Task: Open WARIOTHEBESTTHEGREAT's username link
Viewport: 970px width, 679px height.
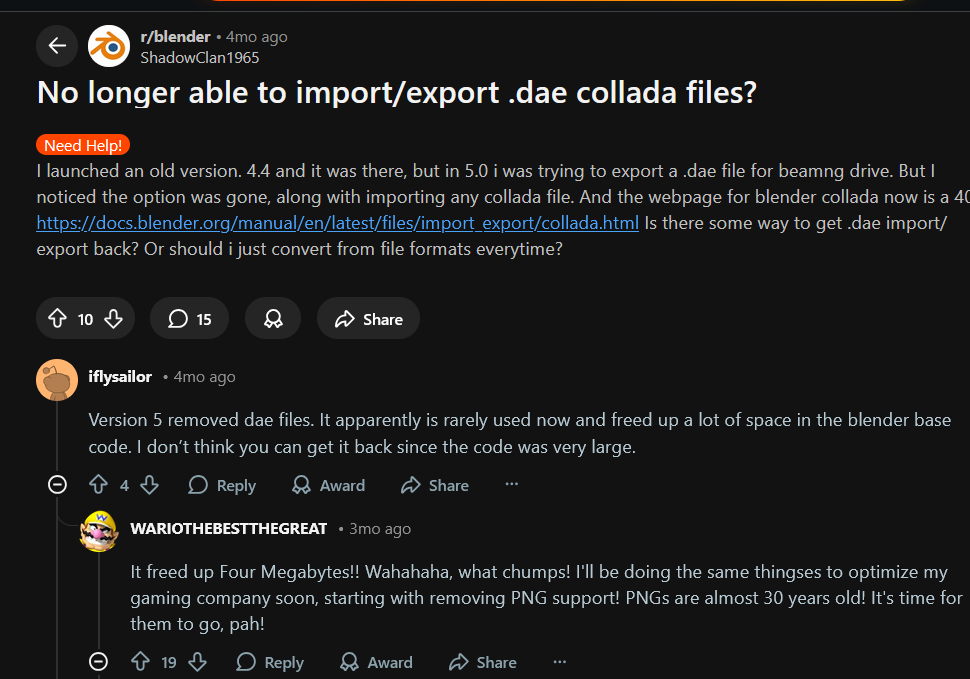Action: 229,528
